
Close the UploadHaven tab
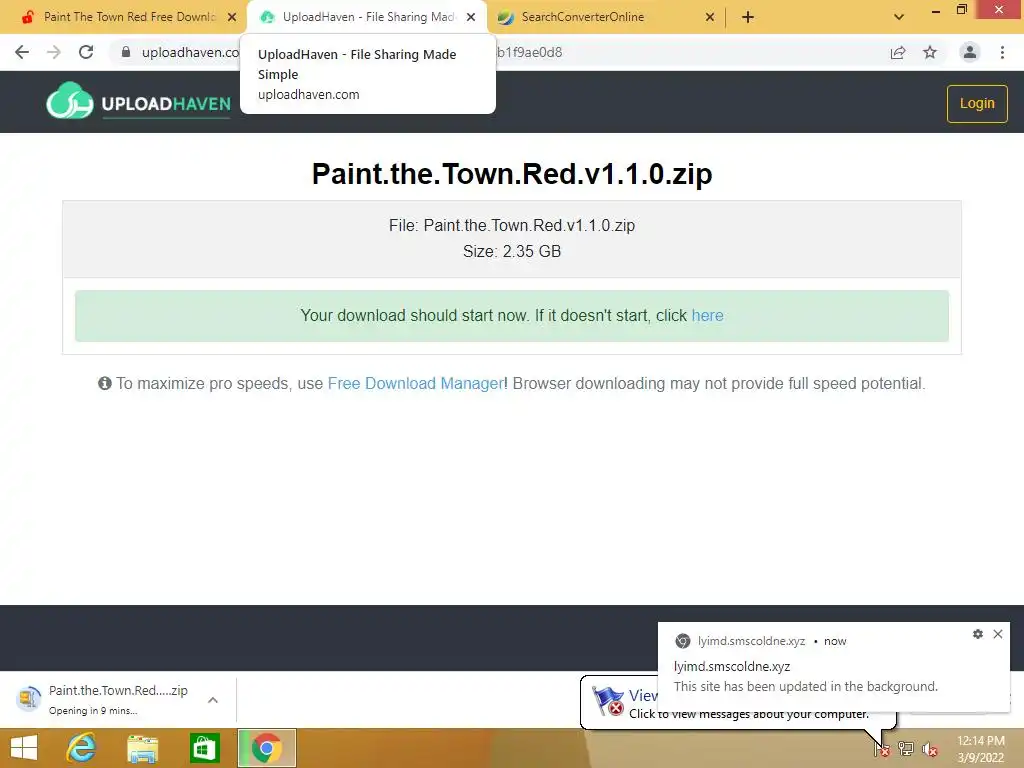(x=471, y=17)
